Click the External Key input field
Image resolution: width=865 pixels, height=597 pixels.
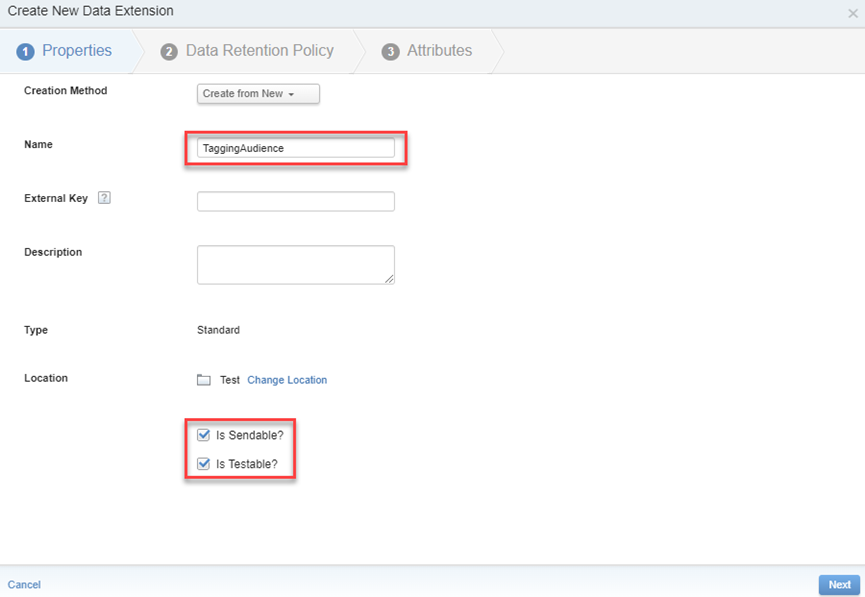pos(296,201)
